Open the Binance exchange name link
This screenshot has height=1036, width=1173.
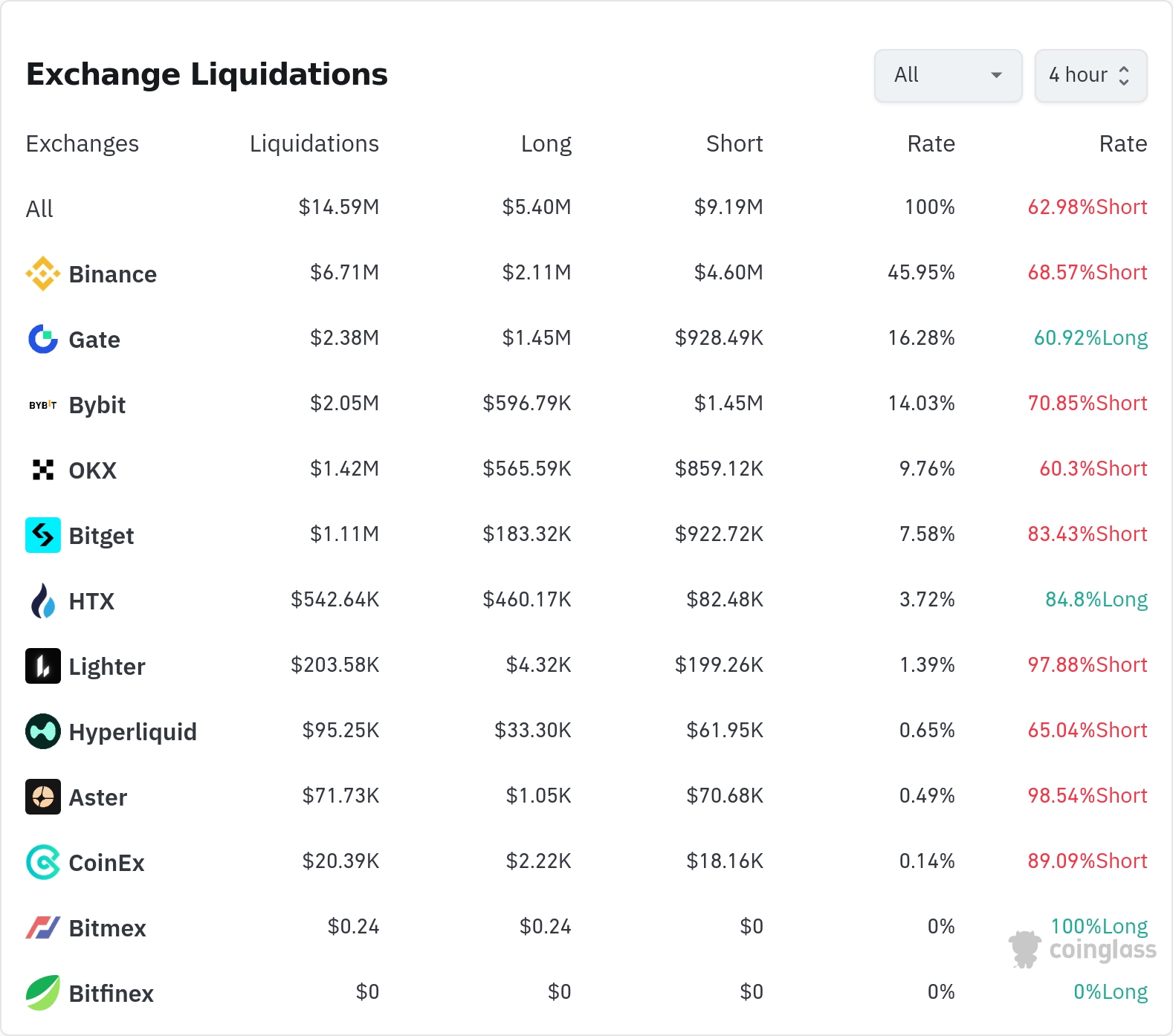click(x=113, y=274)
